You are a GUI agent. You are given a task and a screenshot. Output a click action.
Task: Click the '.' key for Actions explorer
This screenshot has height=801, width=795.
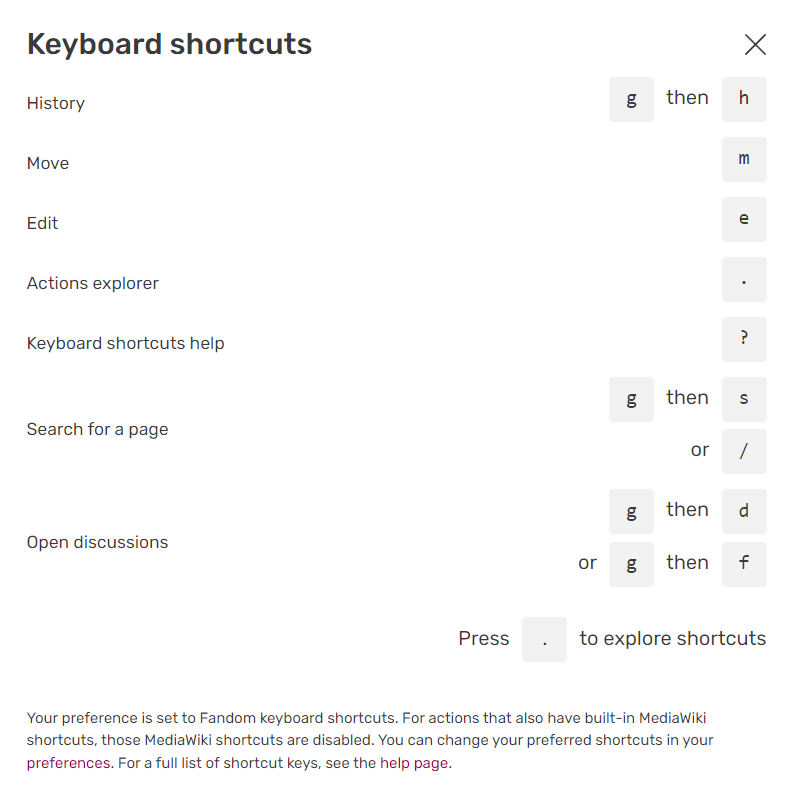coord(744,279)
